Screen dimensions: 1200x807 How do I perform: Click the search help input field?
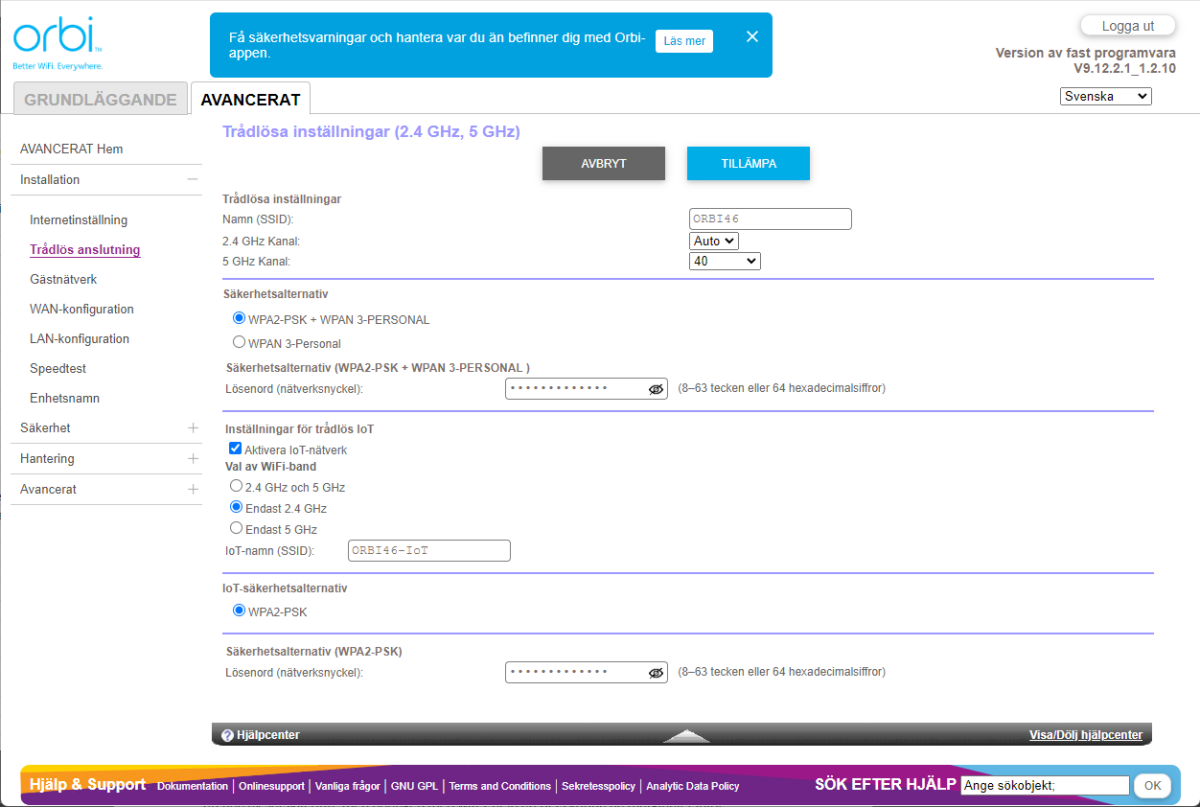pos(1044,786)
